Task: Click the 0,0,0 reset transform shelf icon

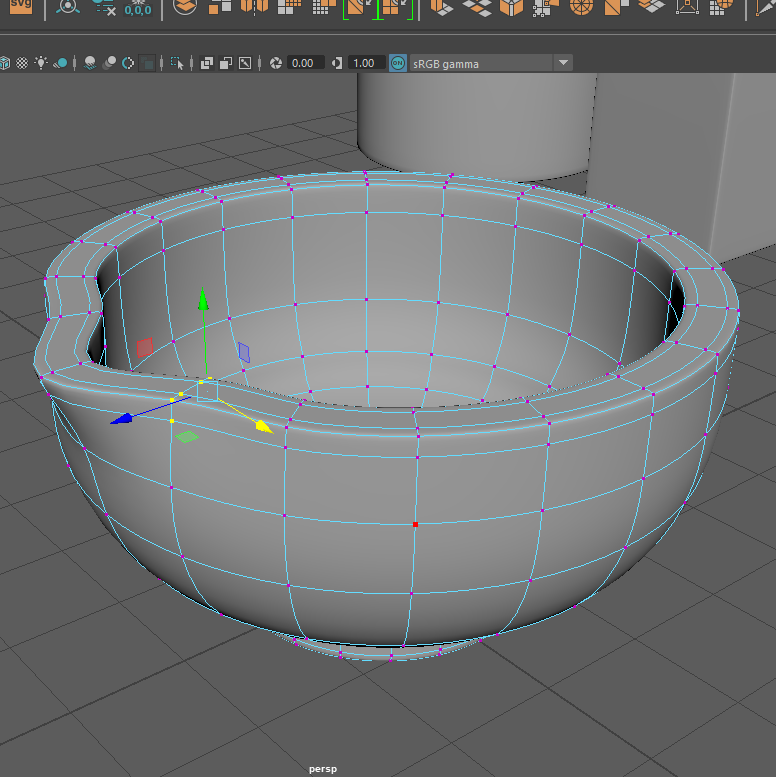Action: (x=137, y=8)
